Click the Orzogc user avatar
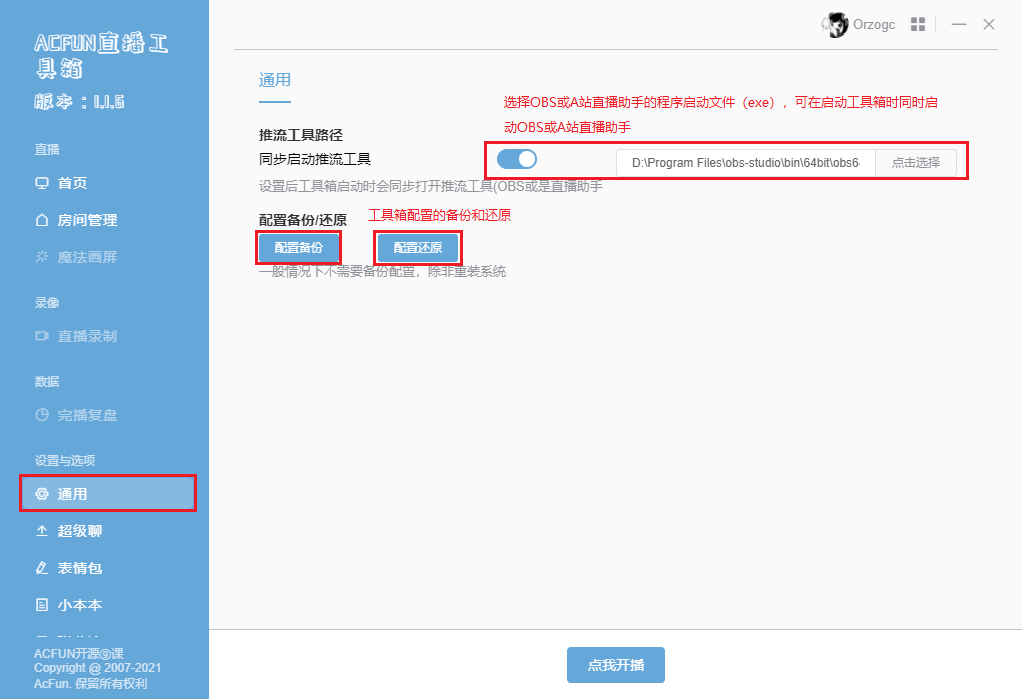Screen dimensions: 1022x699 (x=835, y=25)
